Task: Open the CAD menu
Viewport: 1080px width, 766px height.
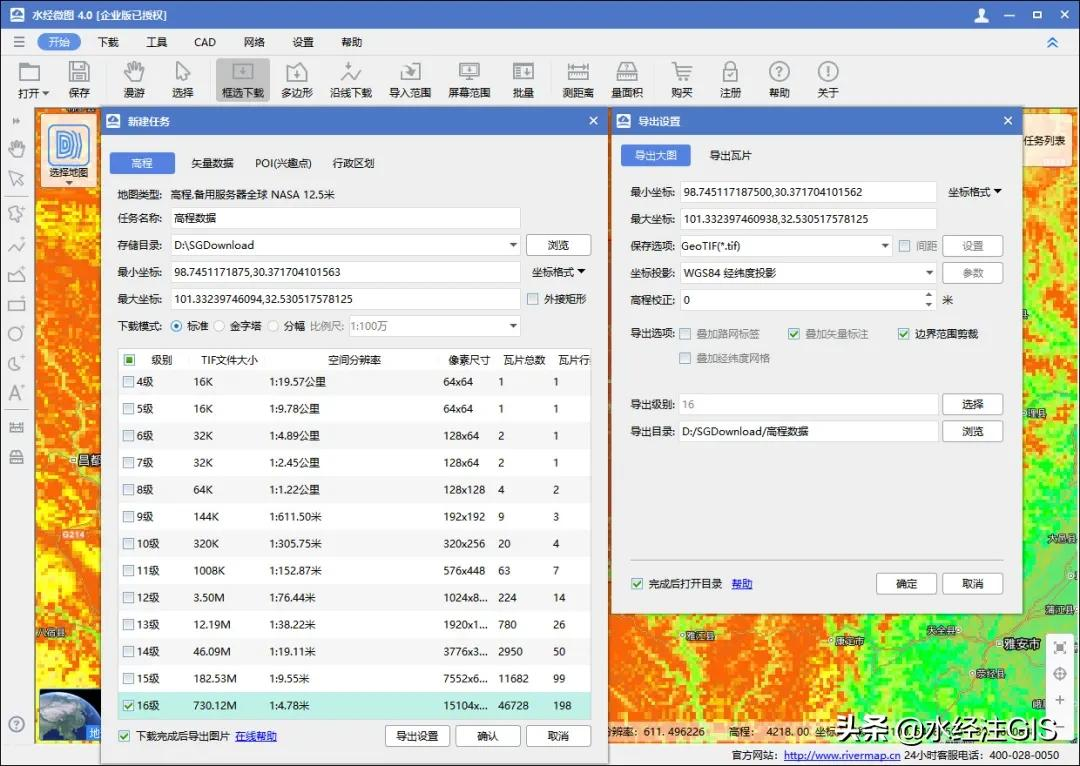Action: click(x=205, y=42)
